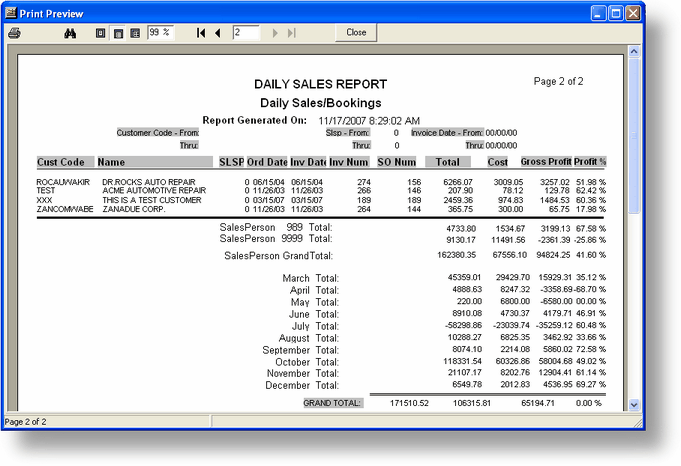681x466 pixels.
Task: Click the Name column header
Action: (x=154, y=162)
